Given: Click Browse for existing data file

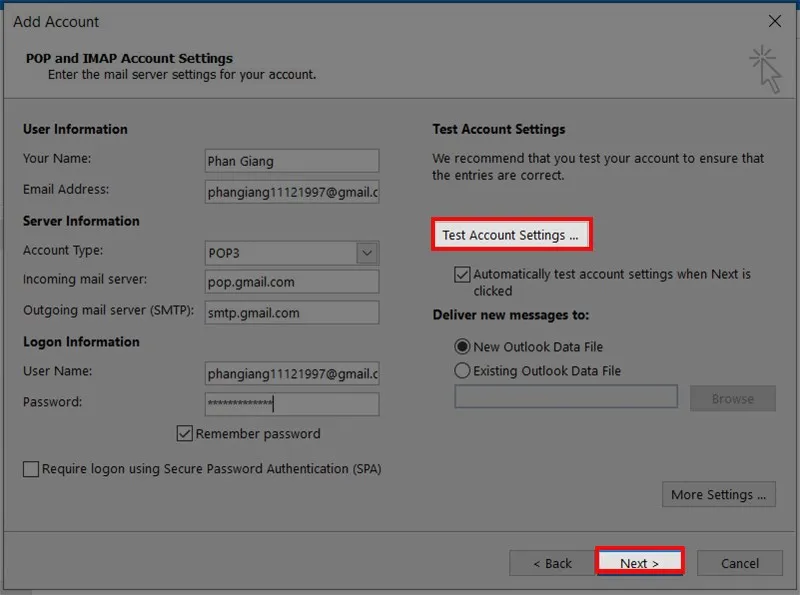Looking at the screenshot, I should coord(733,398).
